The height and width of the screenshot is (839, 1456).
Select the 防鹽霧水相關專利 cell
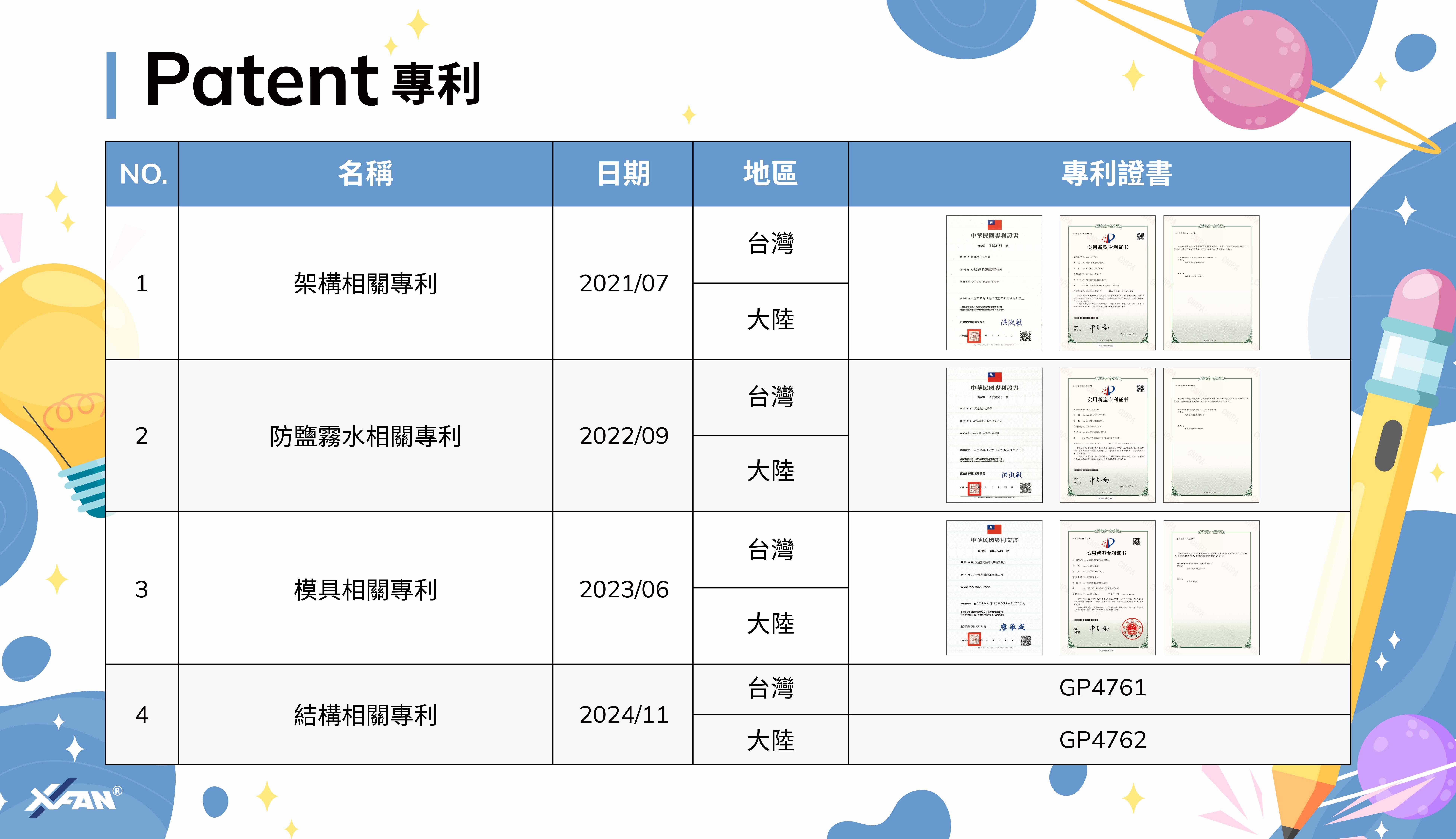[x=365, y=436]
